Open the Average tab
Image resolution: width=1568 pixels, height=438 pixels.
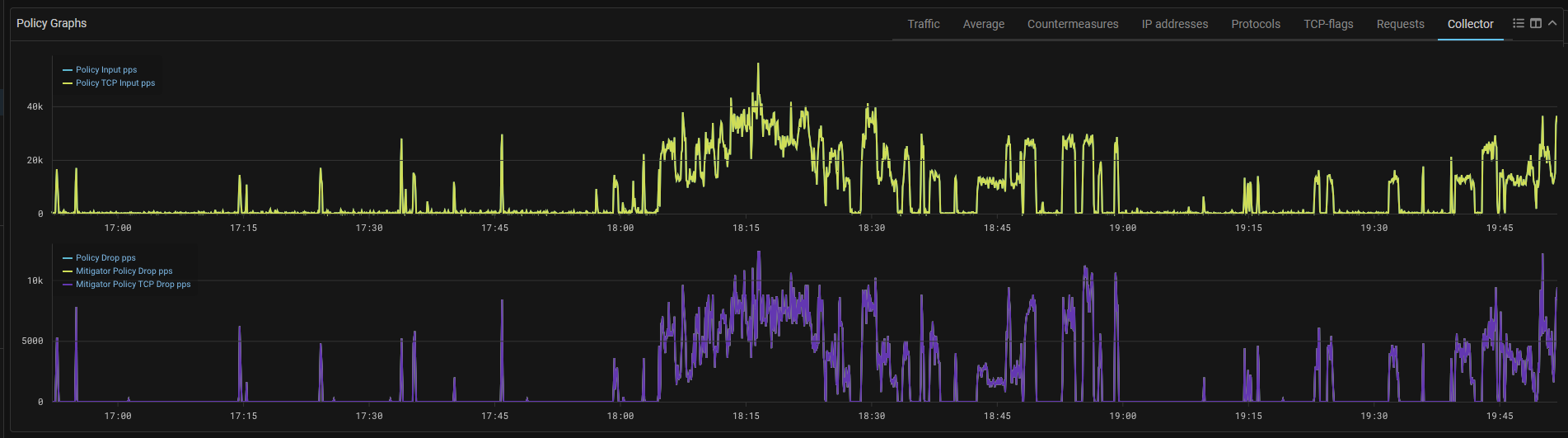(983, 24)
